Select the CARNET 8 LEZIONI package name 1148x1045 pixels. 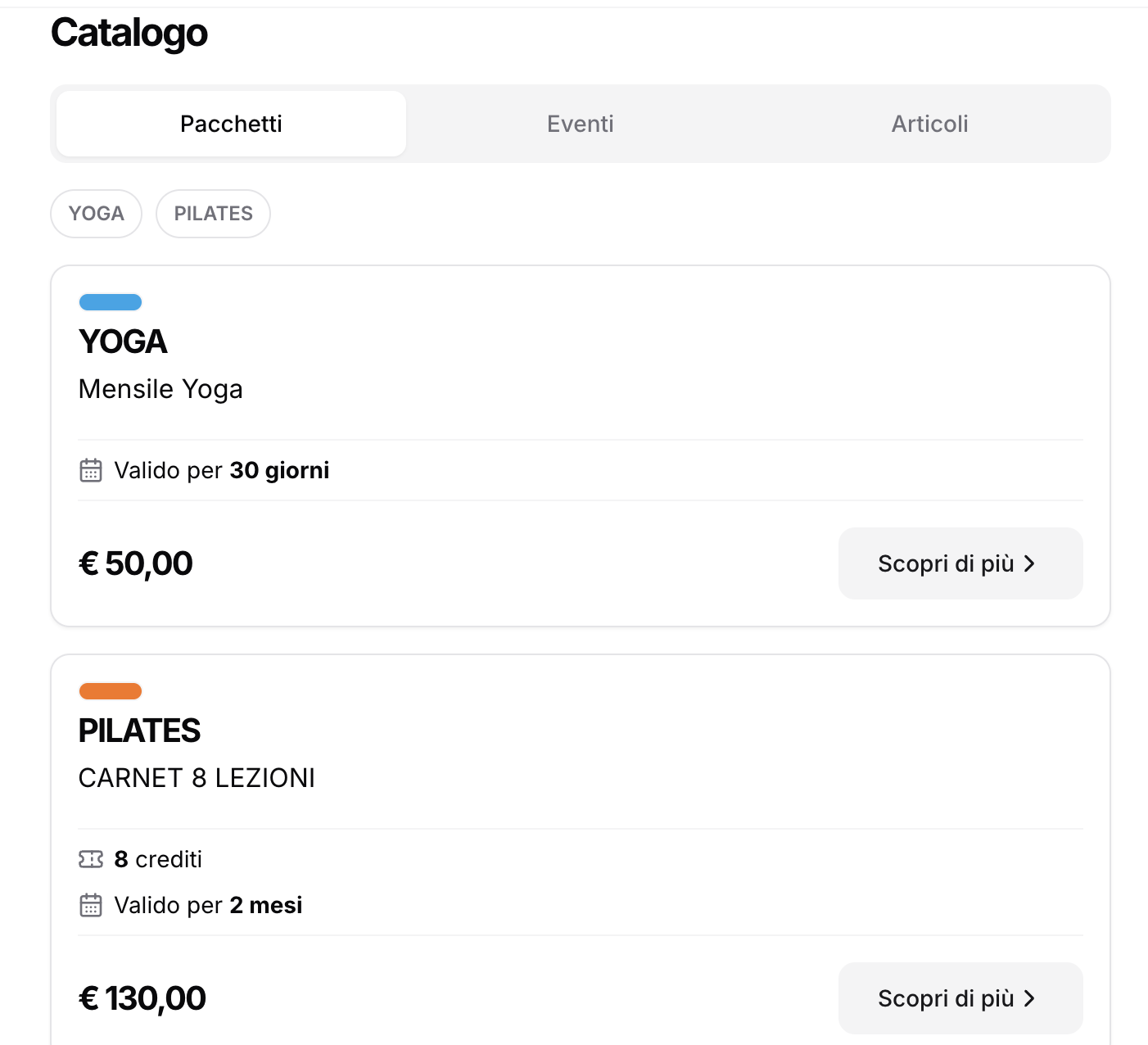[197, 778]
